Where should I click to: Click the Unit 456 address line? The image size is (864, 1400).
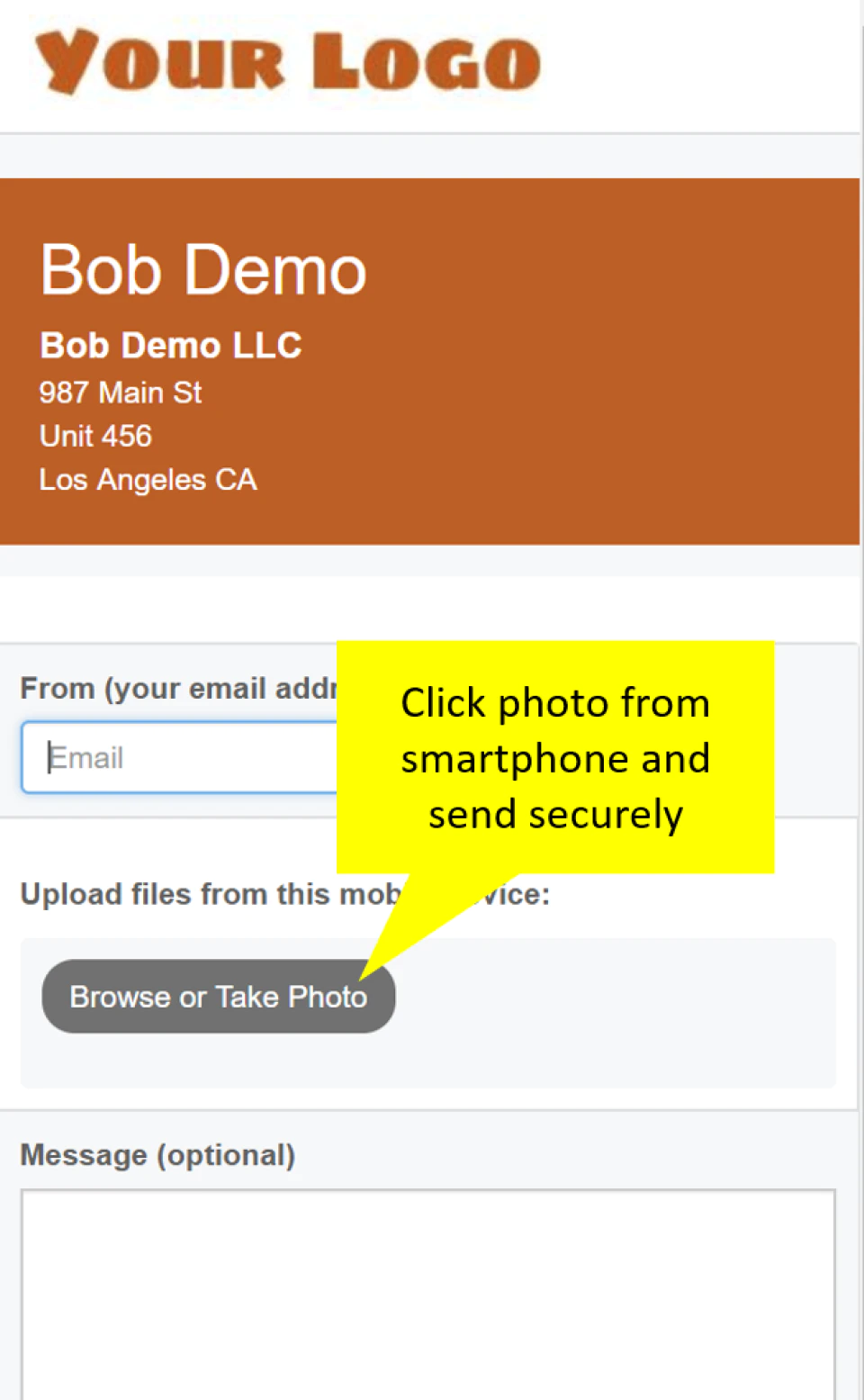(x=95, y=436)
